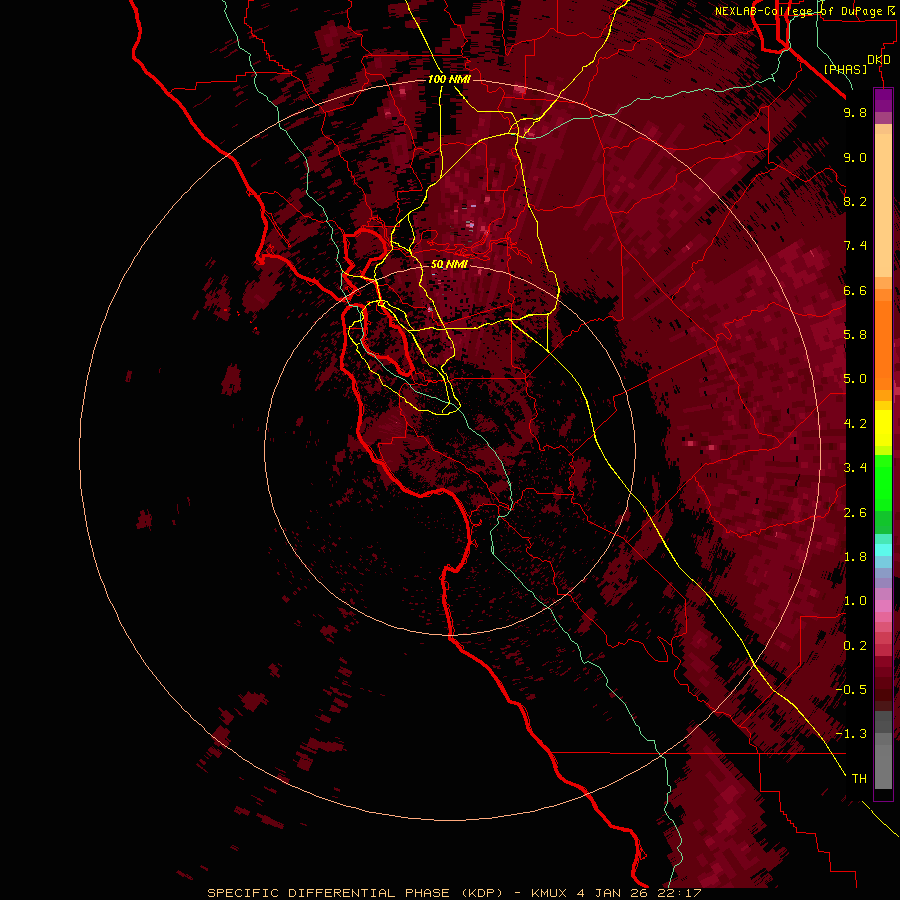
Task: Click the 50 NMI range ring label
Action: tap(449, 265)
